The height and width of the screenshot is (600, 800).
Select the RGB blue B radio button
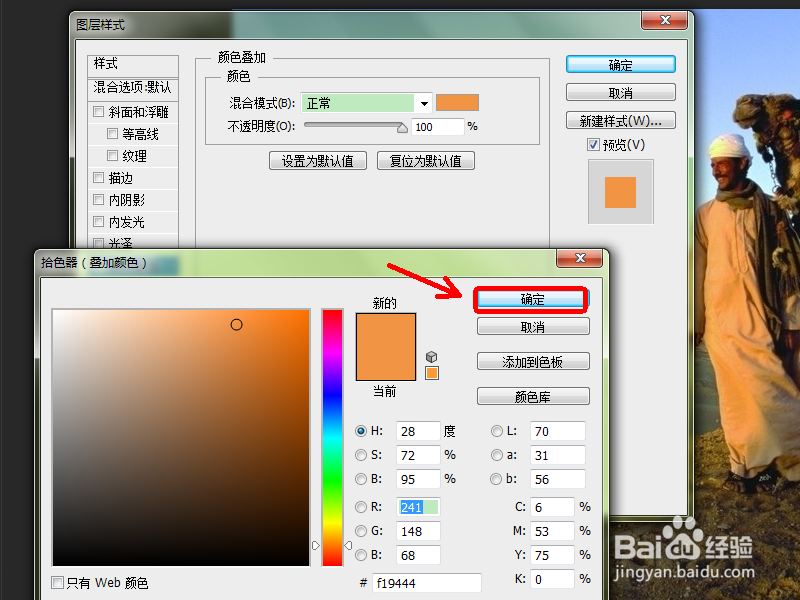(361, 555)
